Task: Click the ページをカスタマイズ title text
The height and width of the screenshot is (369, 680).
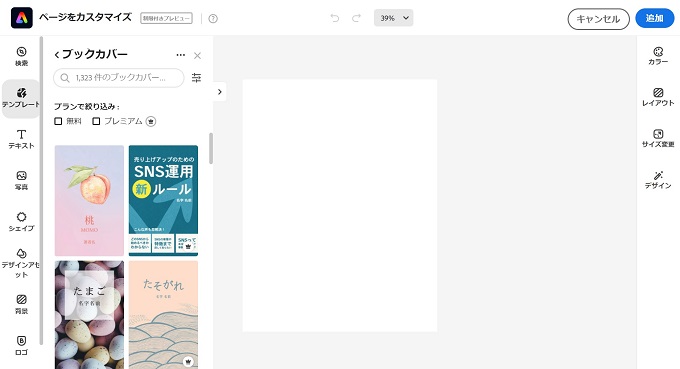Action: 85,18
